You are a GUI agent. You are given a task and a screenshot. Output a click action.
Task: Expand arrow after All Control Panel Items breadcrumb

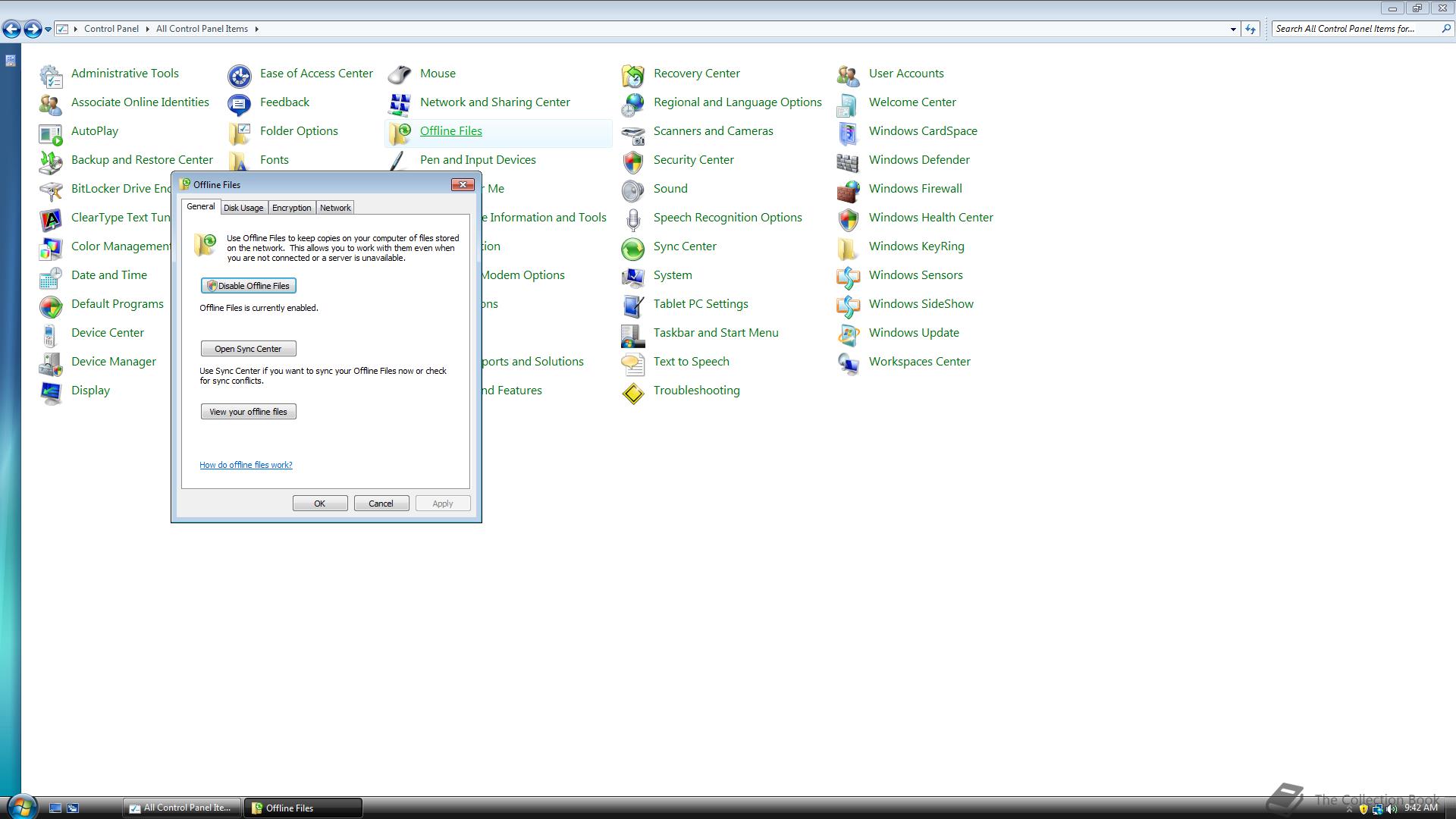pos(257,29)
